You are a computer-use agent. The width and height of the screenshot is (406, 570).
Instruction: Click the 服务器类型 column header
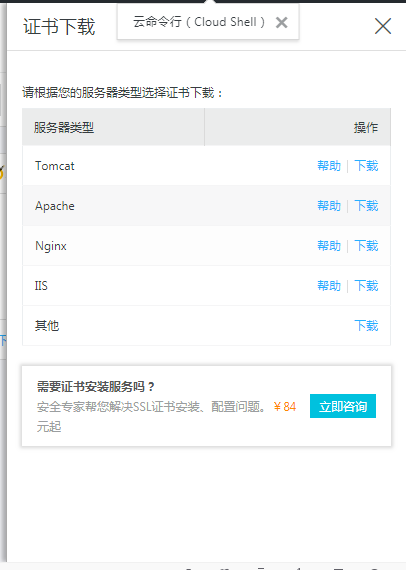point(64,128)
